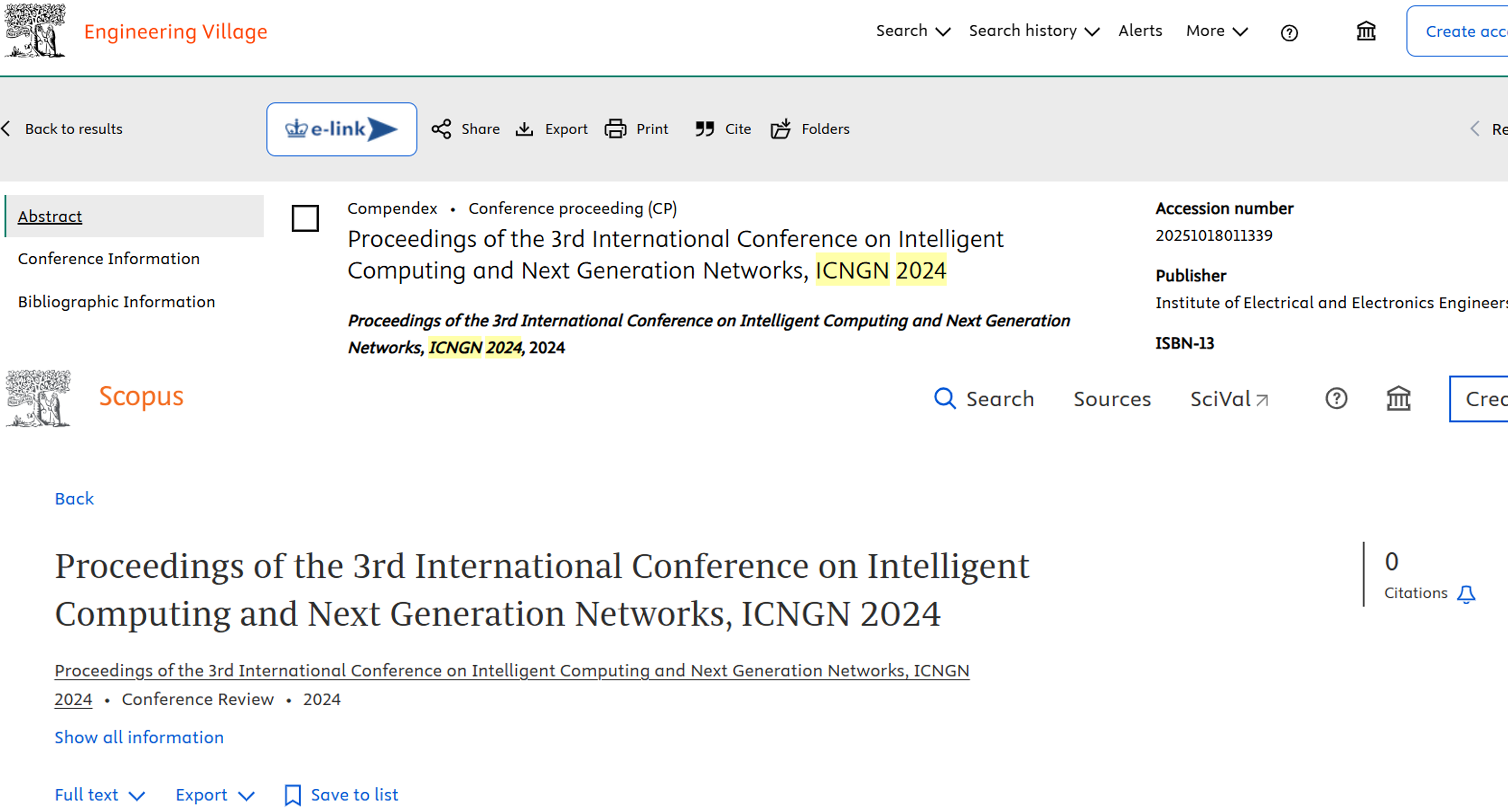Click Scopus Search magnifier icon
The height and width of the screenshot is (812, 1508).
[944, 399]
